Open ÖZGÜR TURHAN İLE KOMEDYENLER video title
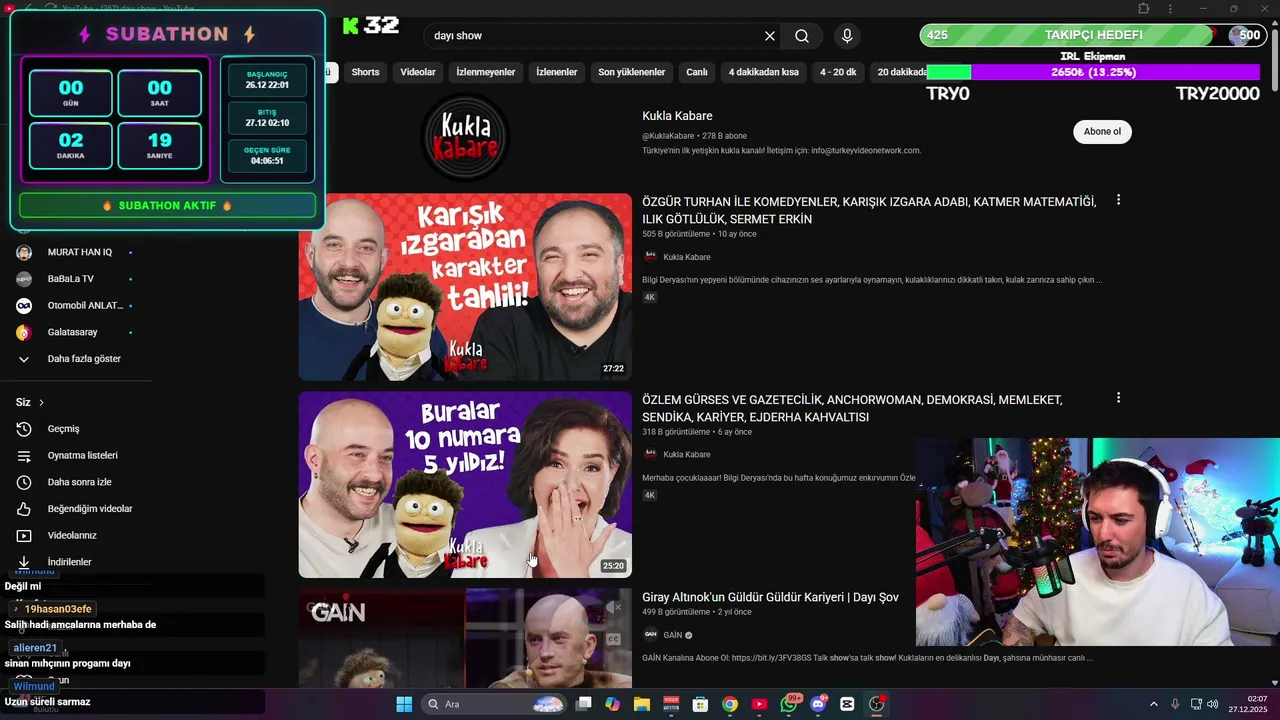Image resolution: width=1280 pixels, height=720 pixels. [869, 210]
